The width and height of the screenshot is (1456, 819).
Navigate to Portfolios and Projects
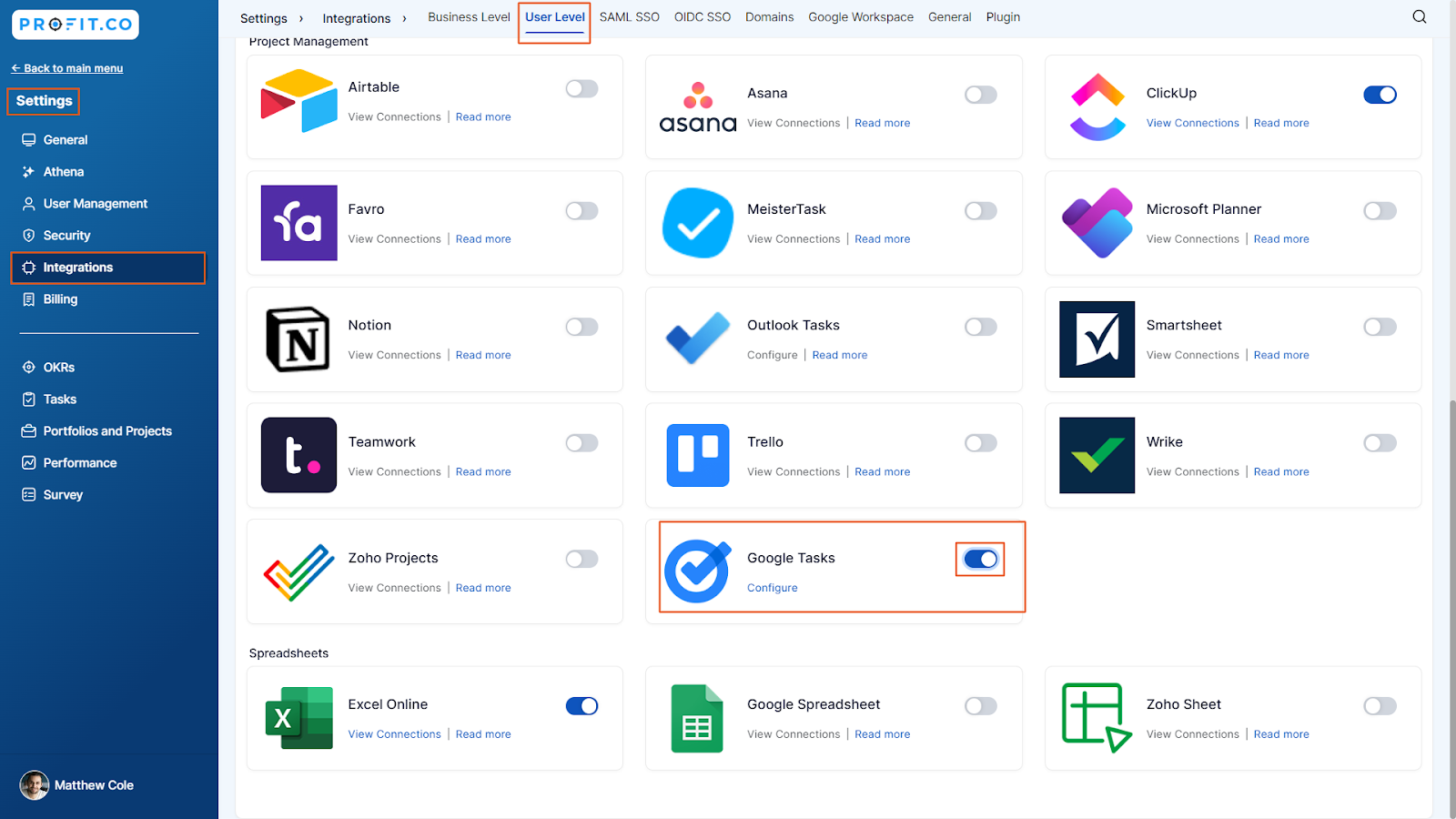(x=108, y=431)
